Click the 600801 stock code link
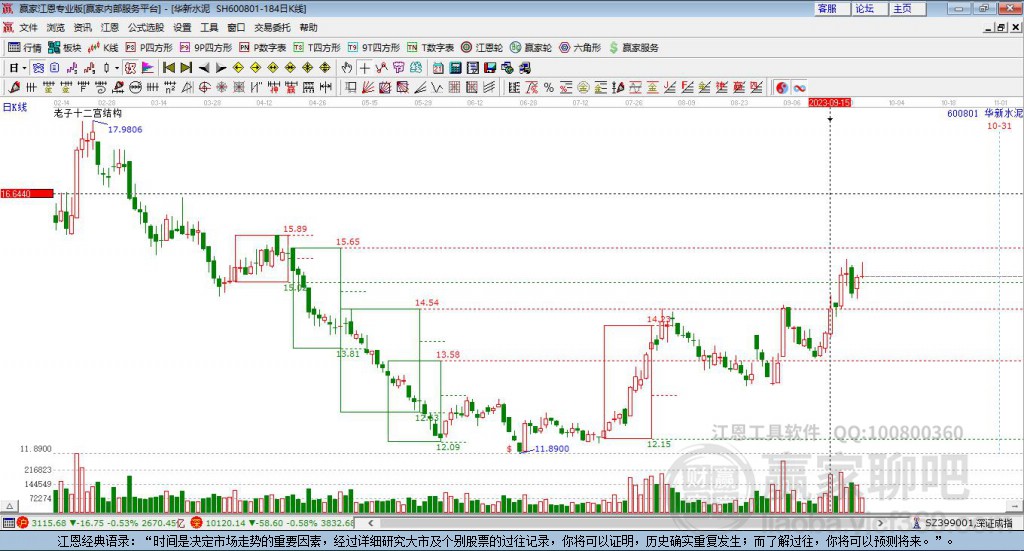 coord(963,114)
